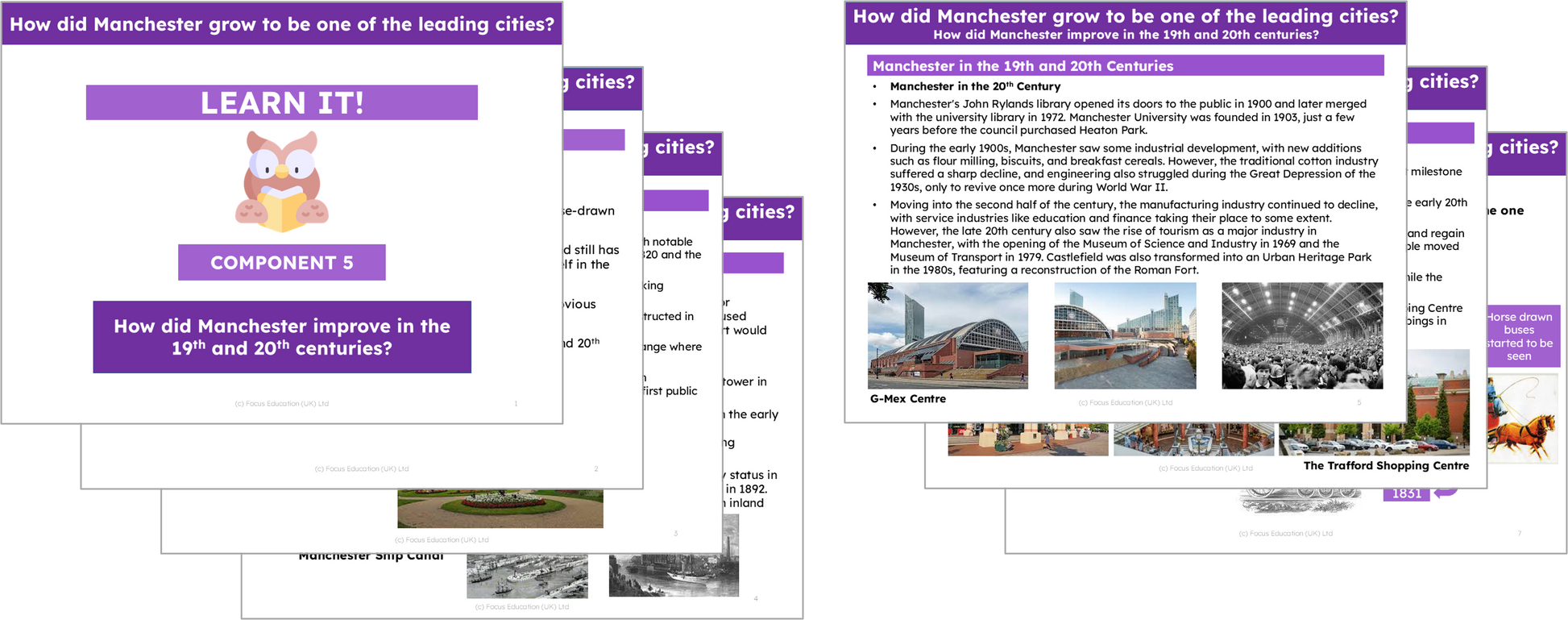Open the middle photo of G-Mex plaza
1568x620 pixels.
coord(1125,335)
